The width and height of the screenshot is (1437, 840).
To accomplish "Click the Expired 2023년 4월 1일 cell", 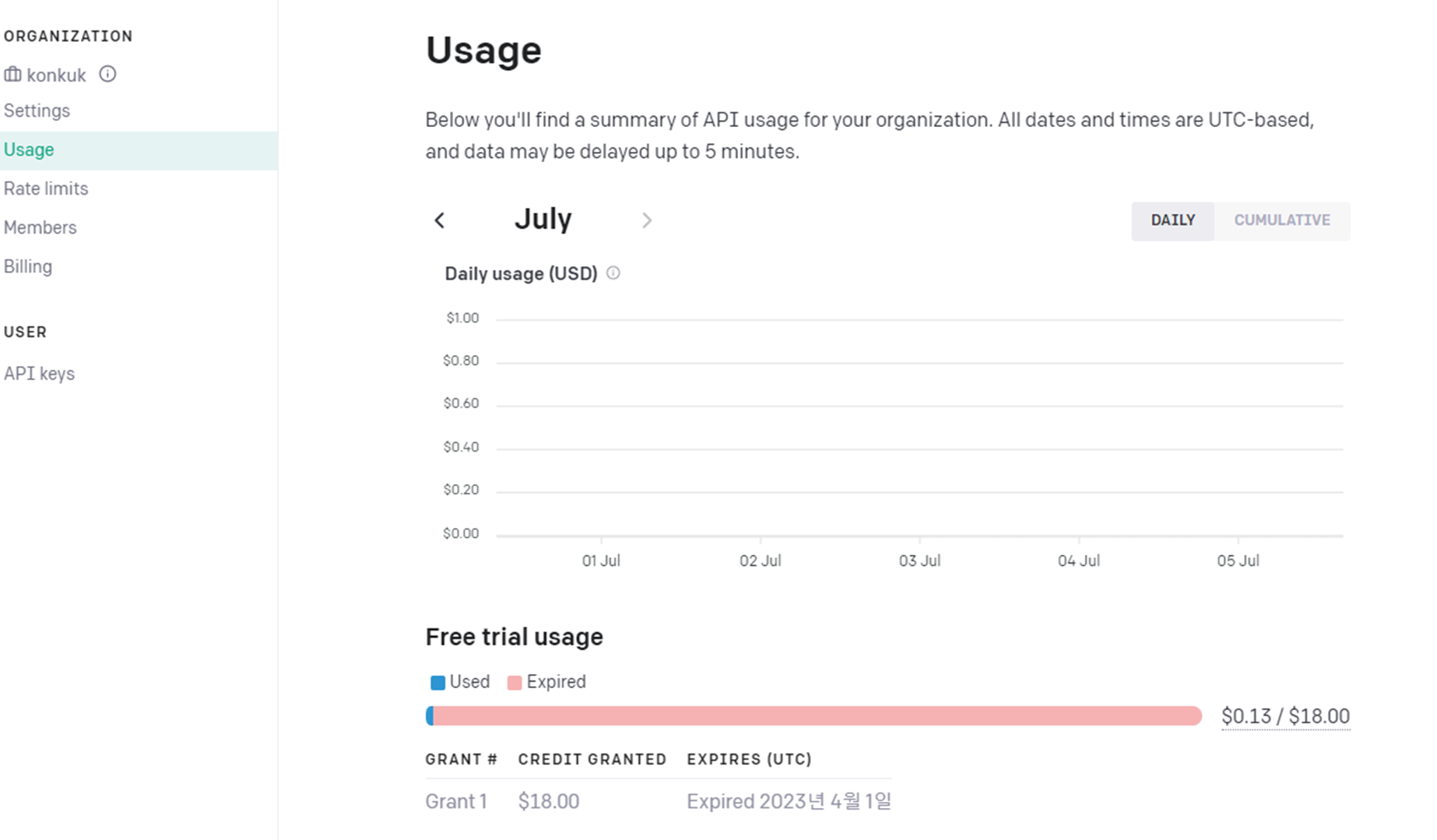I will [789, 801].
